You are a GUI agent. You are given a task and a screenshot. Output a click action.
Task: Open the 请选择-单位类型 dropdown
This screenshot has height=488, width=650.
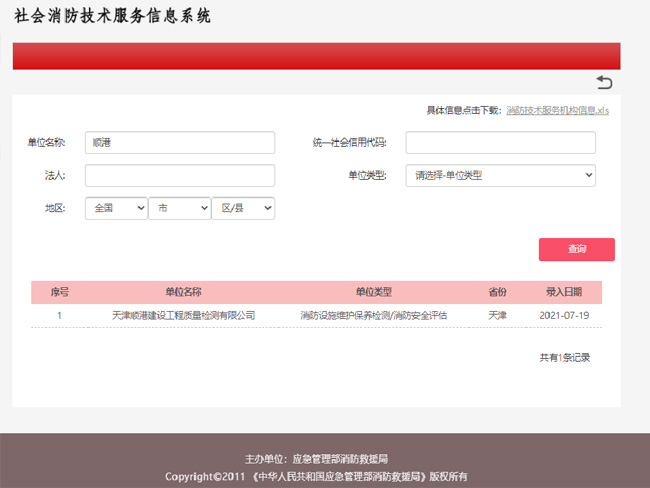[x=500, y=176]
